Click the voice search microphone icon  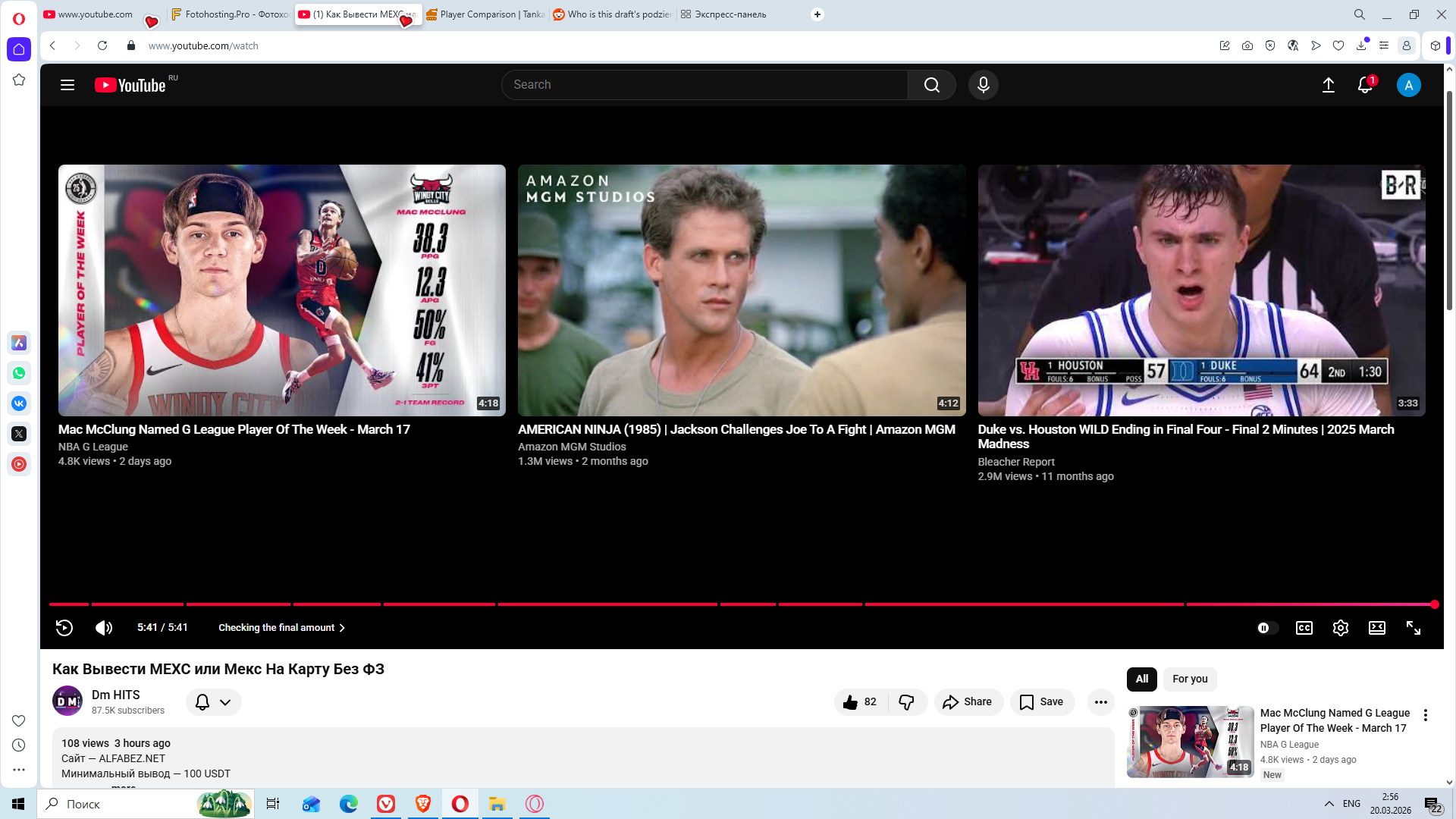pyautogui.click(x=983, y=85)
